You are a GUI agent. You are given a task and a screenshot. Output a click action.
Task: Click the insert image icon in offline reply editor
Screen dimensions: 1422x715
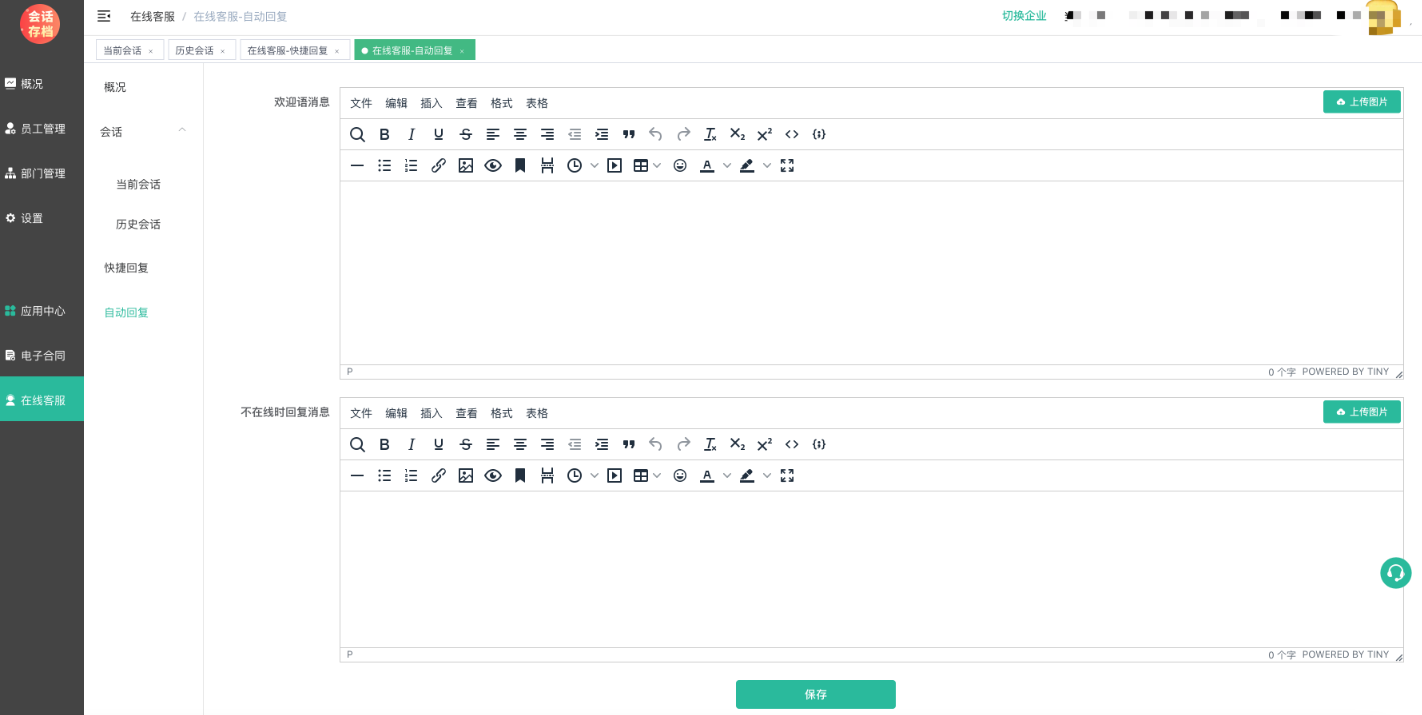(x=465, y=476)
